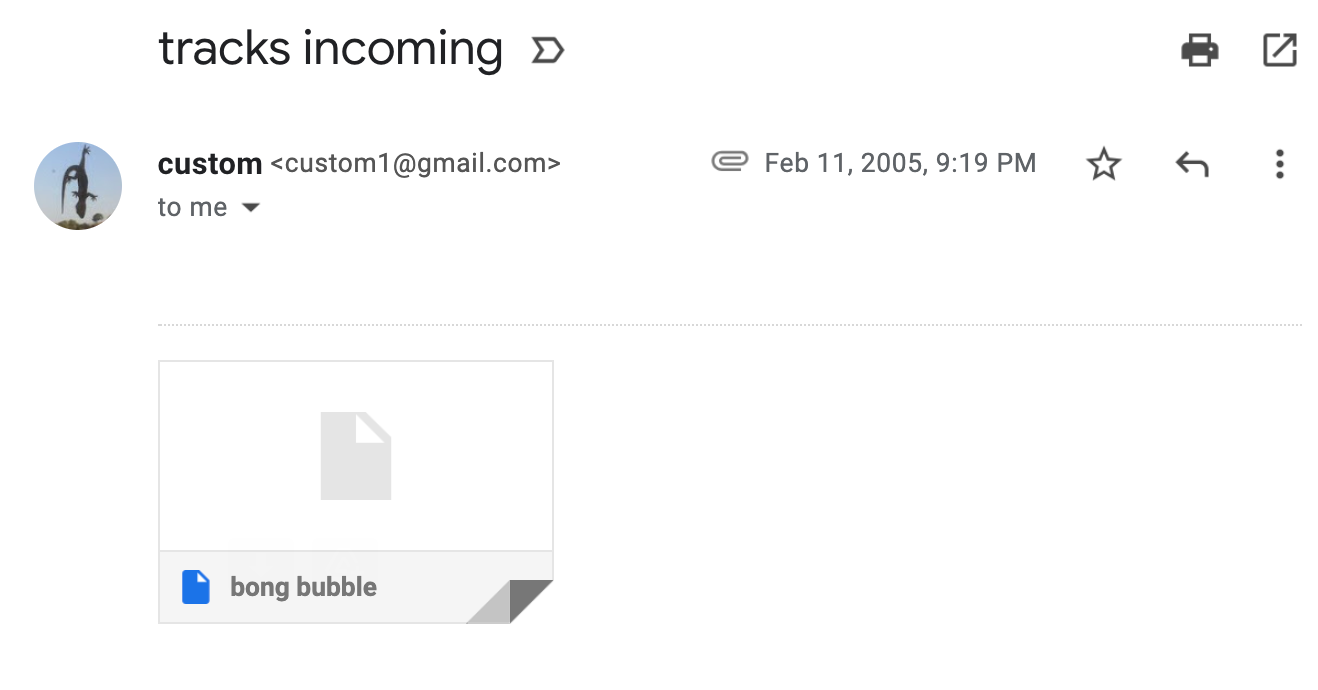Click the blue document icon on the attachment
This screenshot has width=1318, height=690.
[x=196, y=587]
